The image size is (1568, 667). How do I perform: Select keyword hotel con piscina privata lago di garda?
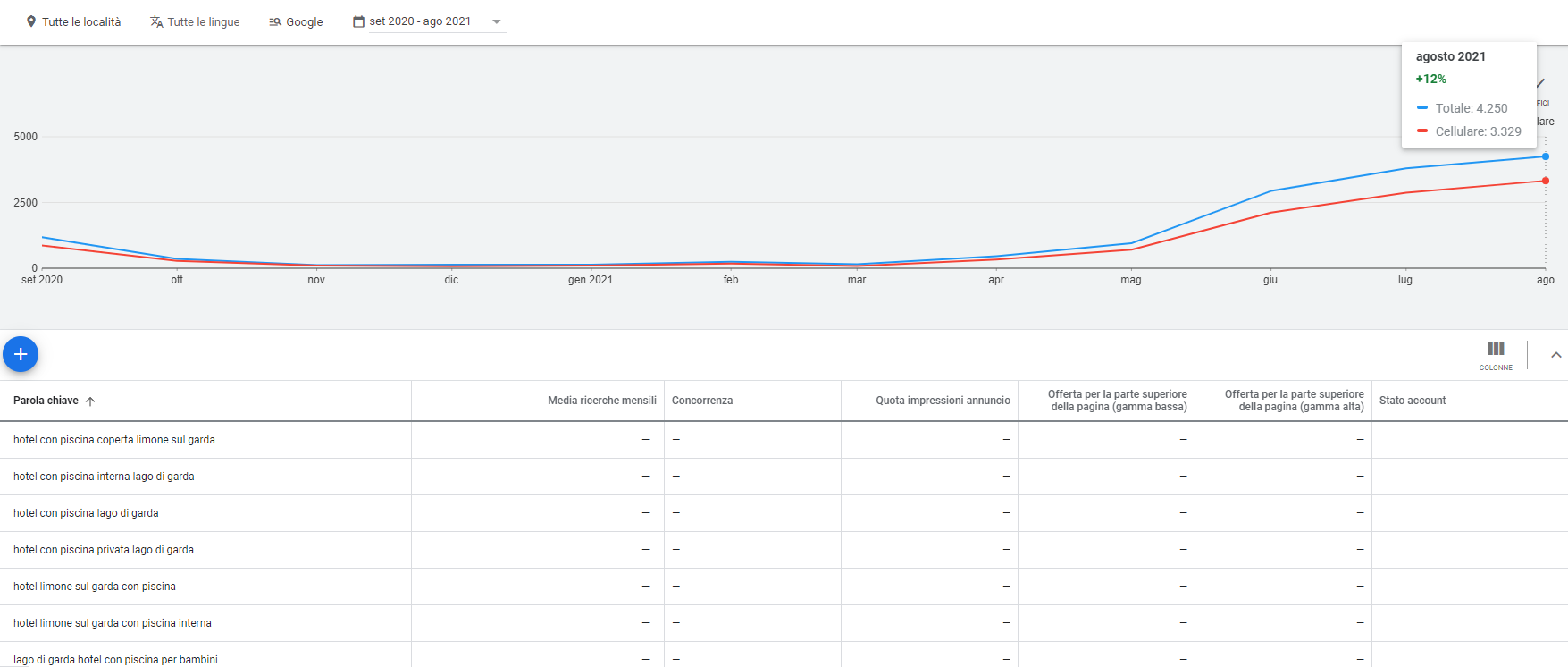point(104,550)
